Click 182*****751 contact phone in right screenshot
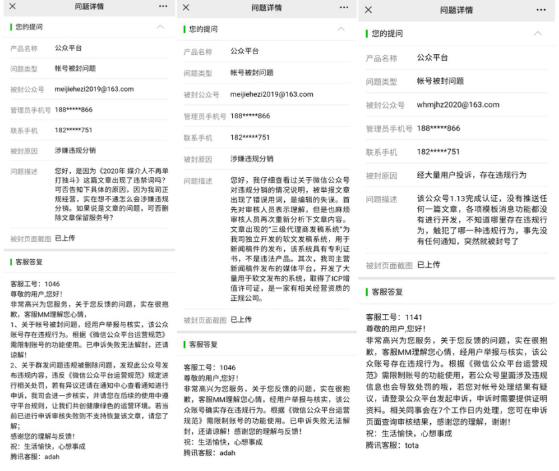The height and width of the screenshot is (471, 559). (439, 152)
